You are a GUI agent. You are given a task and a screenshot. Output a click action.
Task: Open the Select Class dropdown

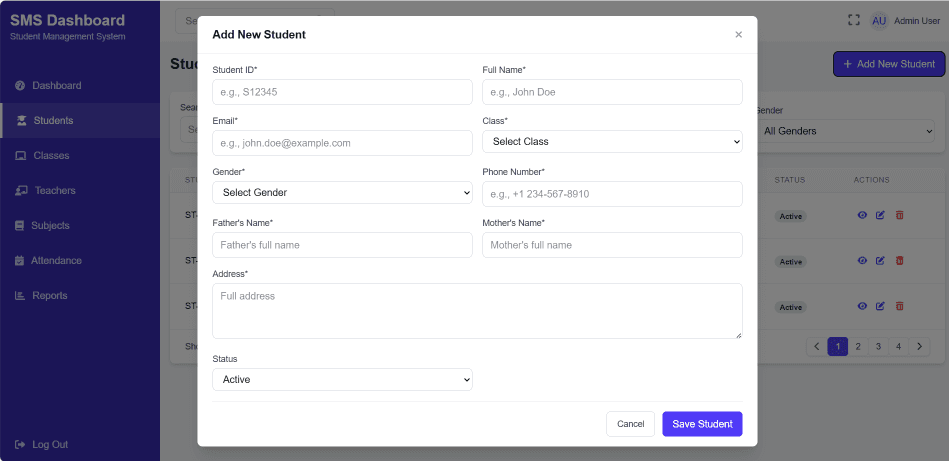[x=612, y=142]
